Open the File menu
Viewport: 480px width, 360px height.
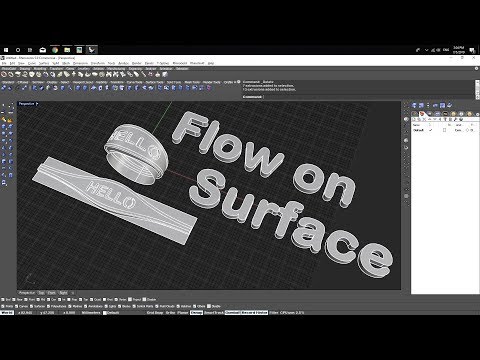tap(4, 63)
